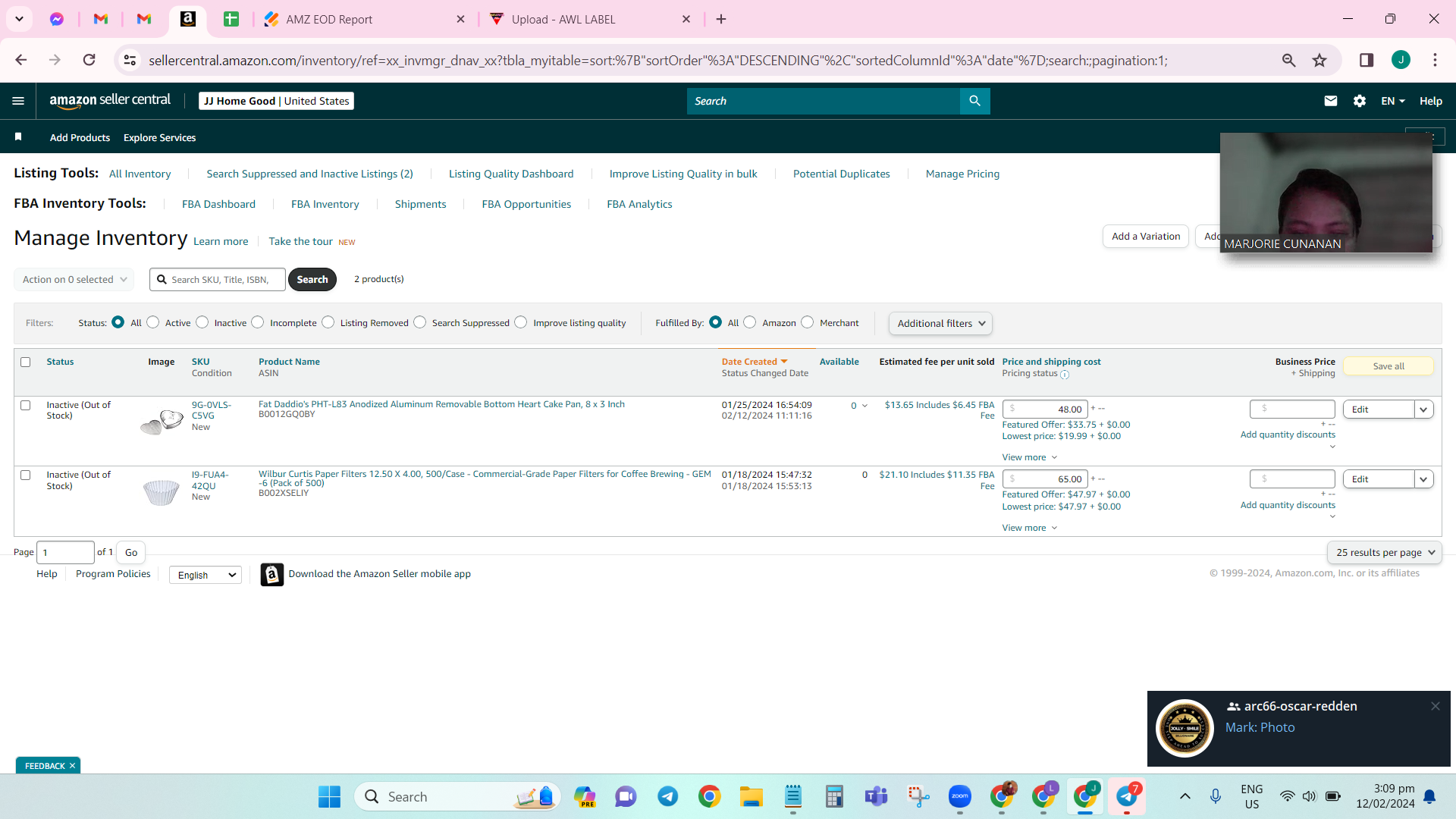Click the Go page button
Viewport: 1456px width, 819px height.
[131, 552]
